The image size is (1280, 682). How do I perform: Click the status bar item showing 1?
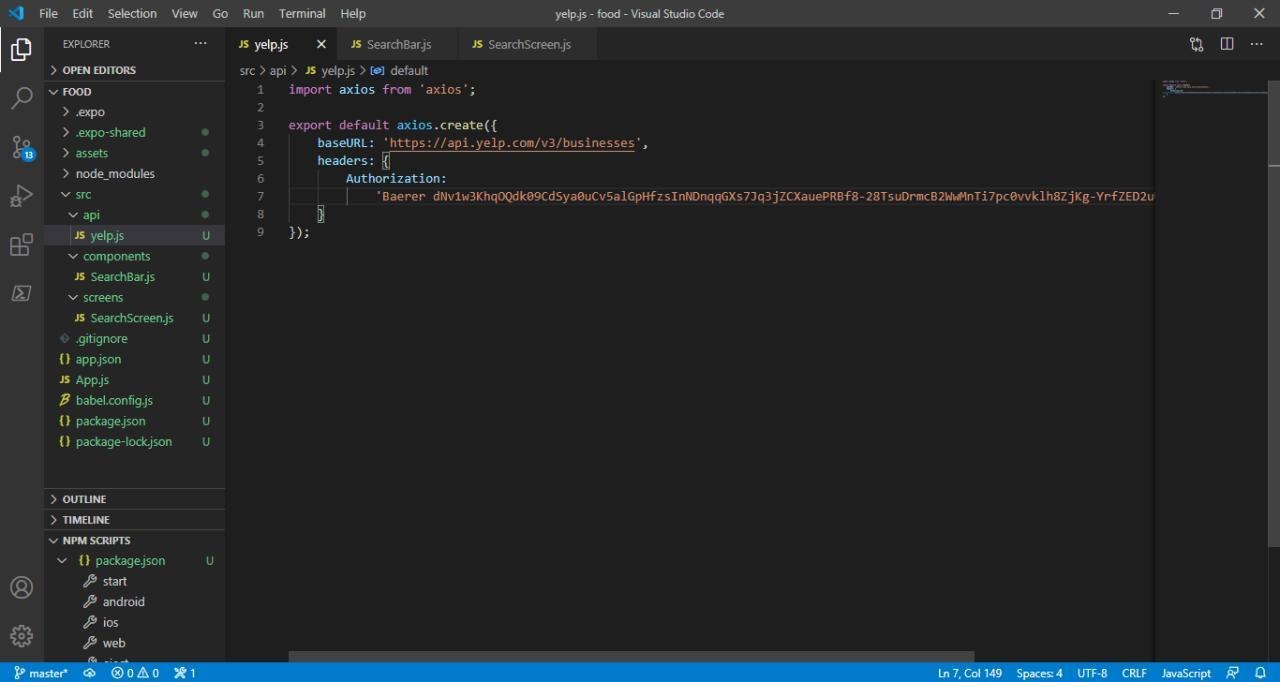(x=185, y=673)
